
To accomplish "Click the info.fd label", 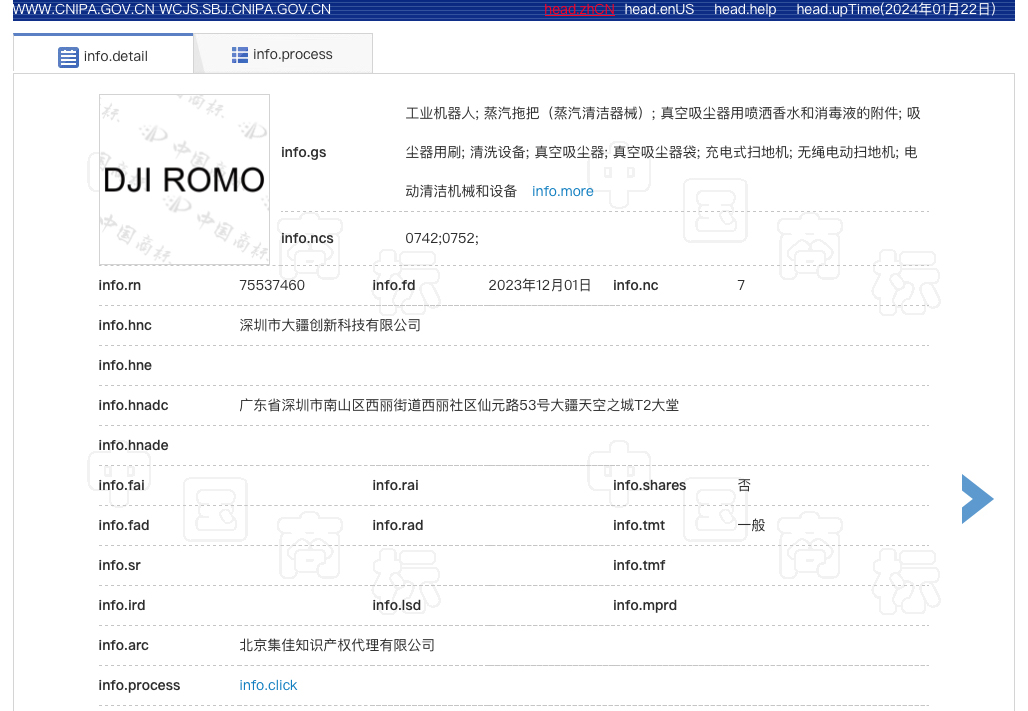I will click(393, 285).
